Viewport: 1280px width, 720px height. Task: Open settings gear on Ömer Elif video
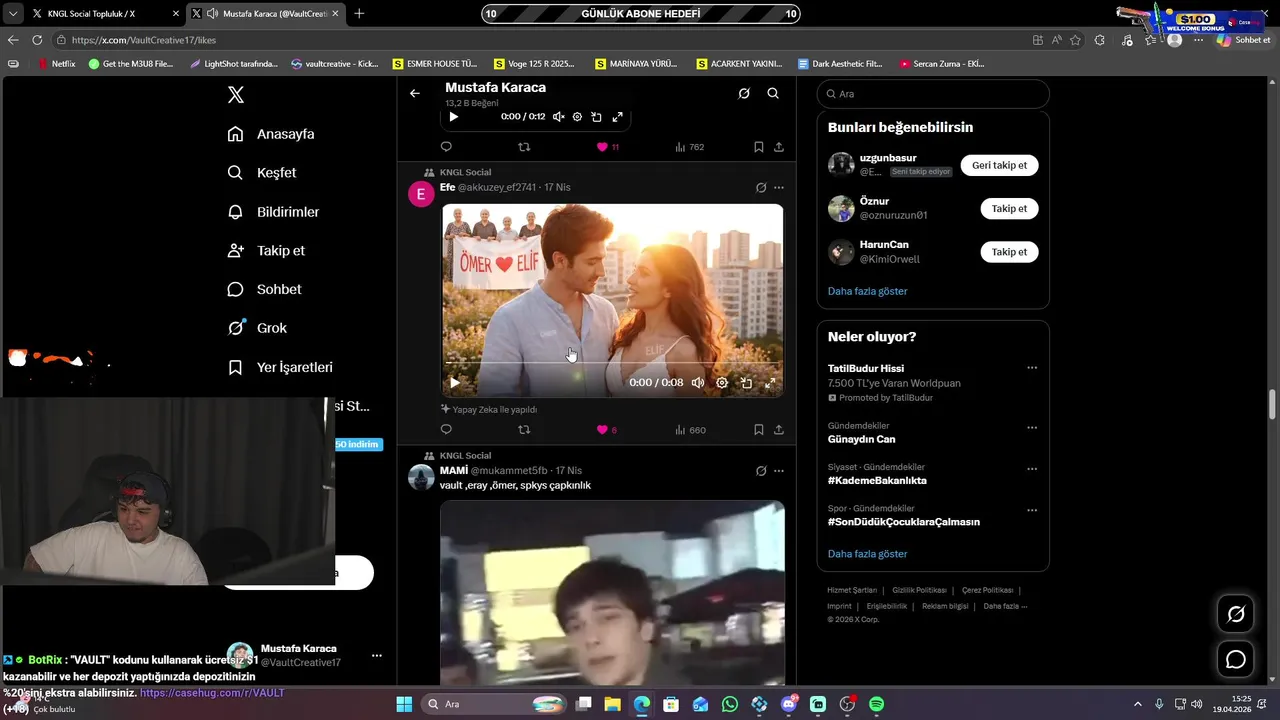click(x=722, y=383)
